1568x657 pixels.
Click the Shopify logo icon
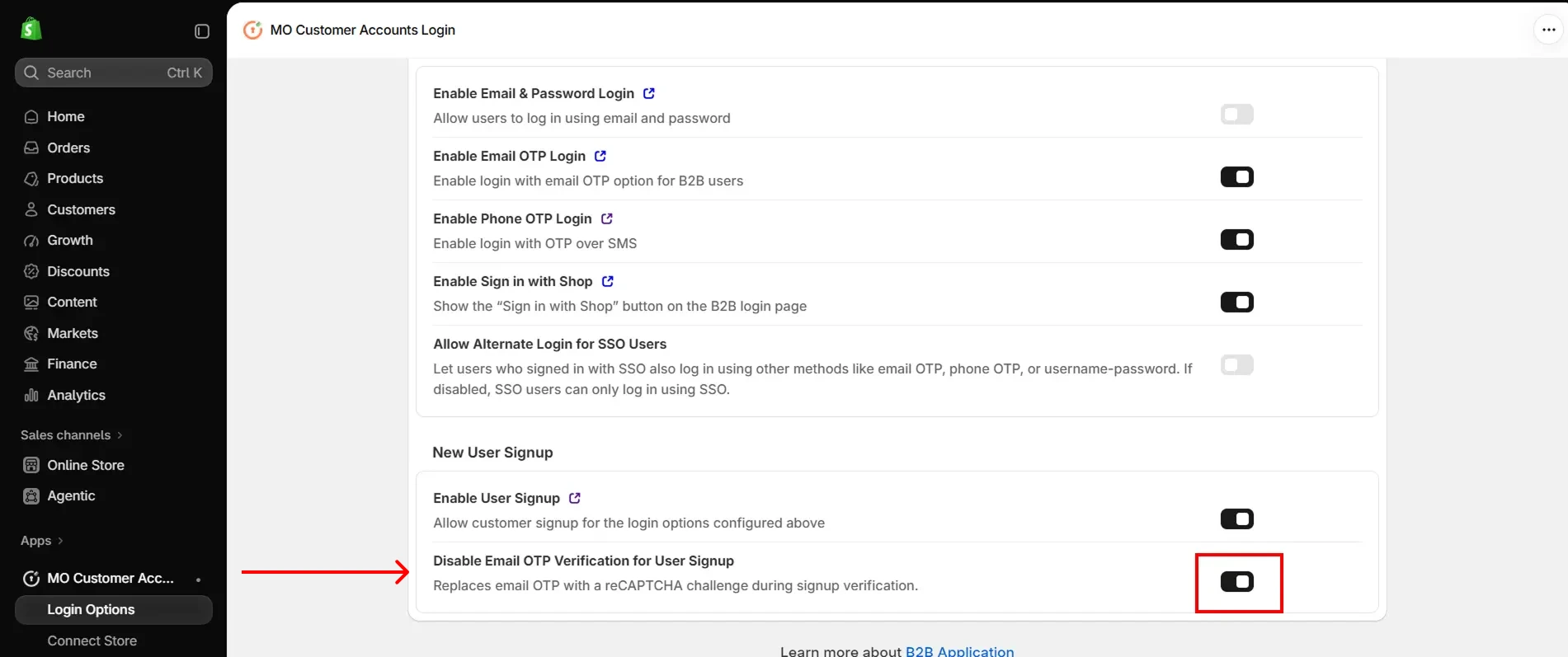point(31,29)
